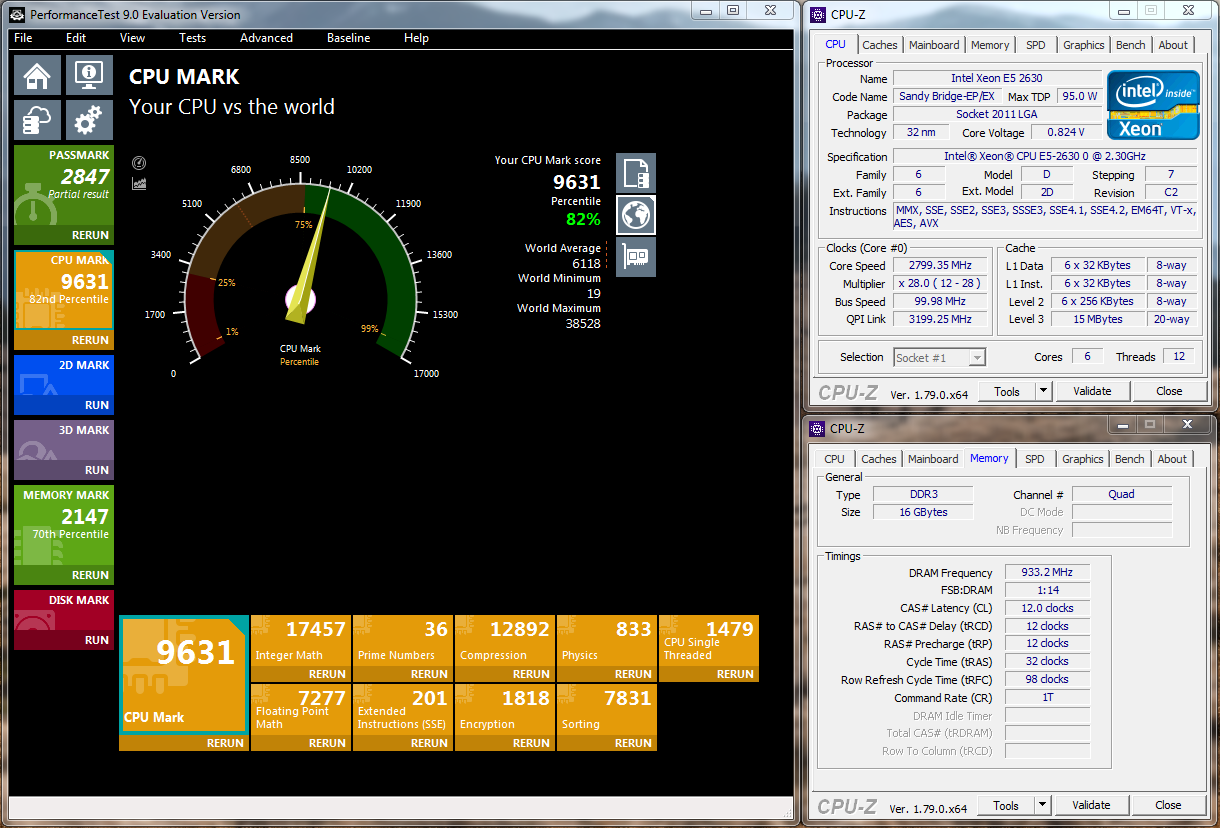The height and width of the screenshot is (828, 1220).
Task: Switch to Memory tab in top CPU-Z window
Action: 990,45
